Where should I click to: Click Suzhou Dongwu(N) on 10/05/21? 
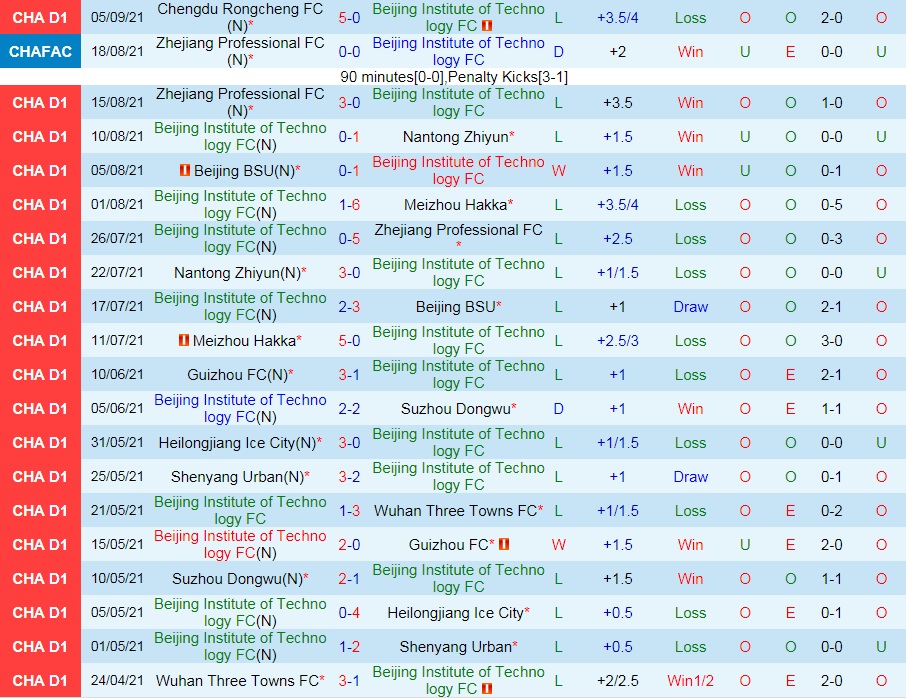[x=238, y=579]
